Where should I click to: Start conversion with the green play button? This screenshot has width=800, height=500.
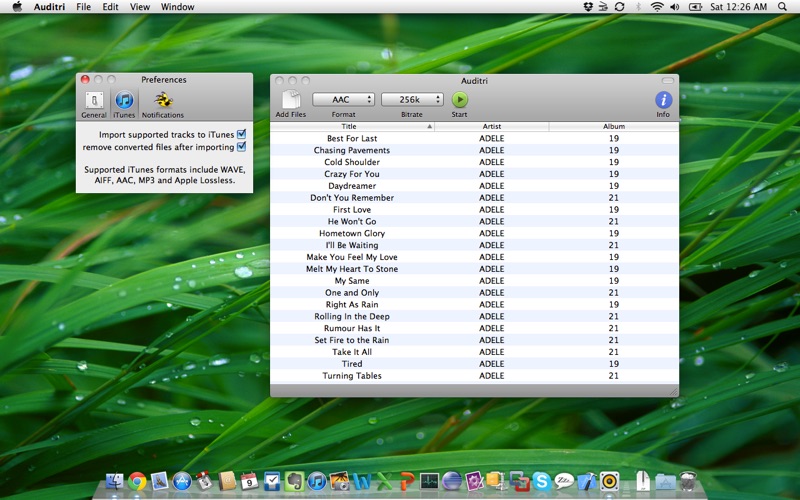point(459,99)
